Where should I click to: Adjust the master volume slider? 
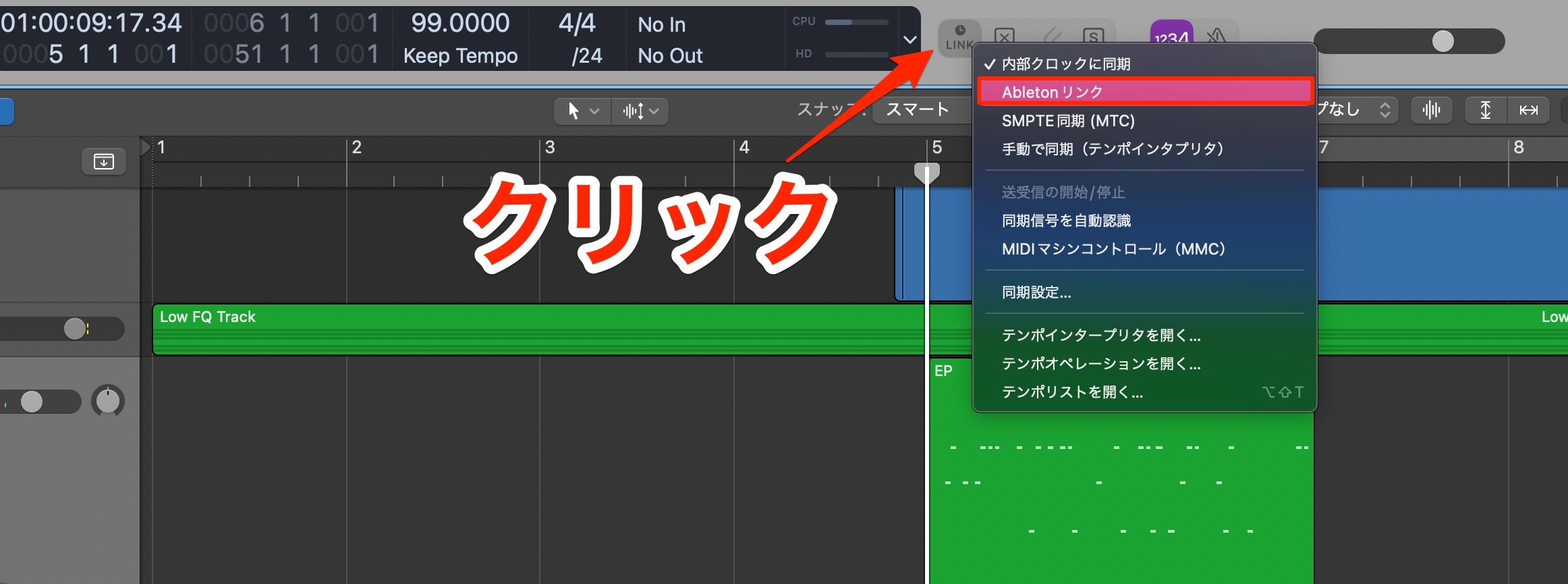click(1443, 41)
